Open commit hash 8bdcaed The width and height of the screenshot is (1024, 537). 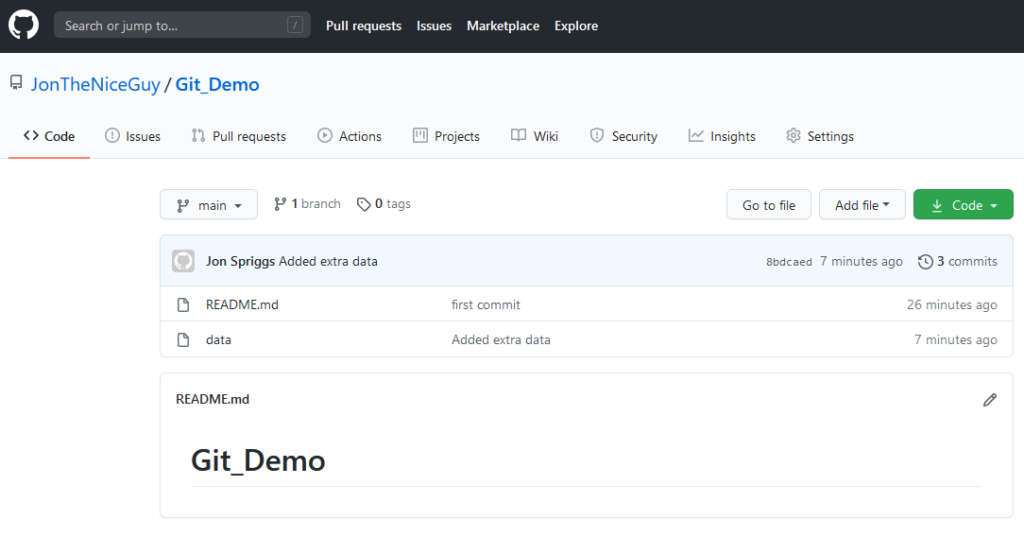[789, 262]
